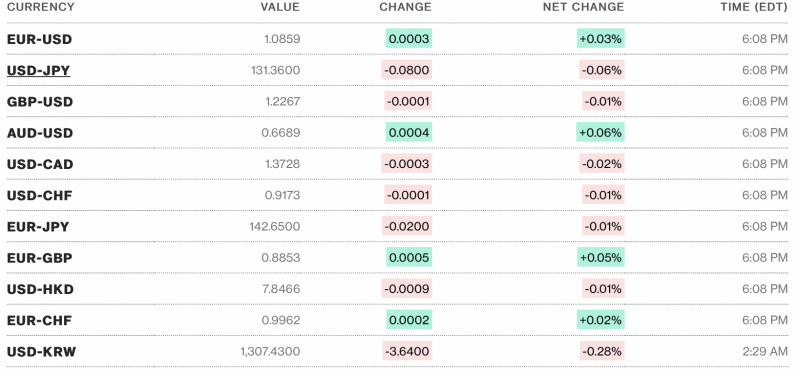Open the EUR-GBP currency pair
The height and width of the screenshot is (375, 800).
(x=39, y=258)
